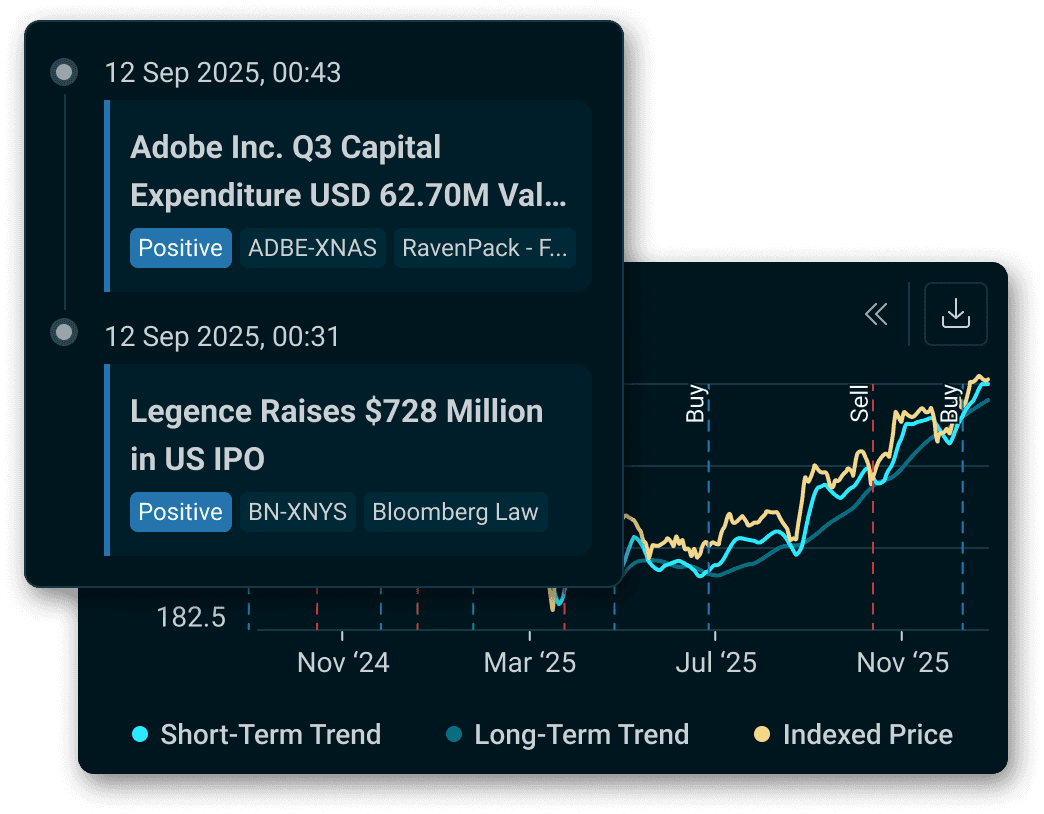Click the Short-Term Trend cyan color dot
Viewport: 1044px width, 814px height.
[140, 735]
